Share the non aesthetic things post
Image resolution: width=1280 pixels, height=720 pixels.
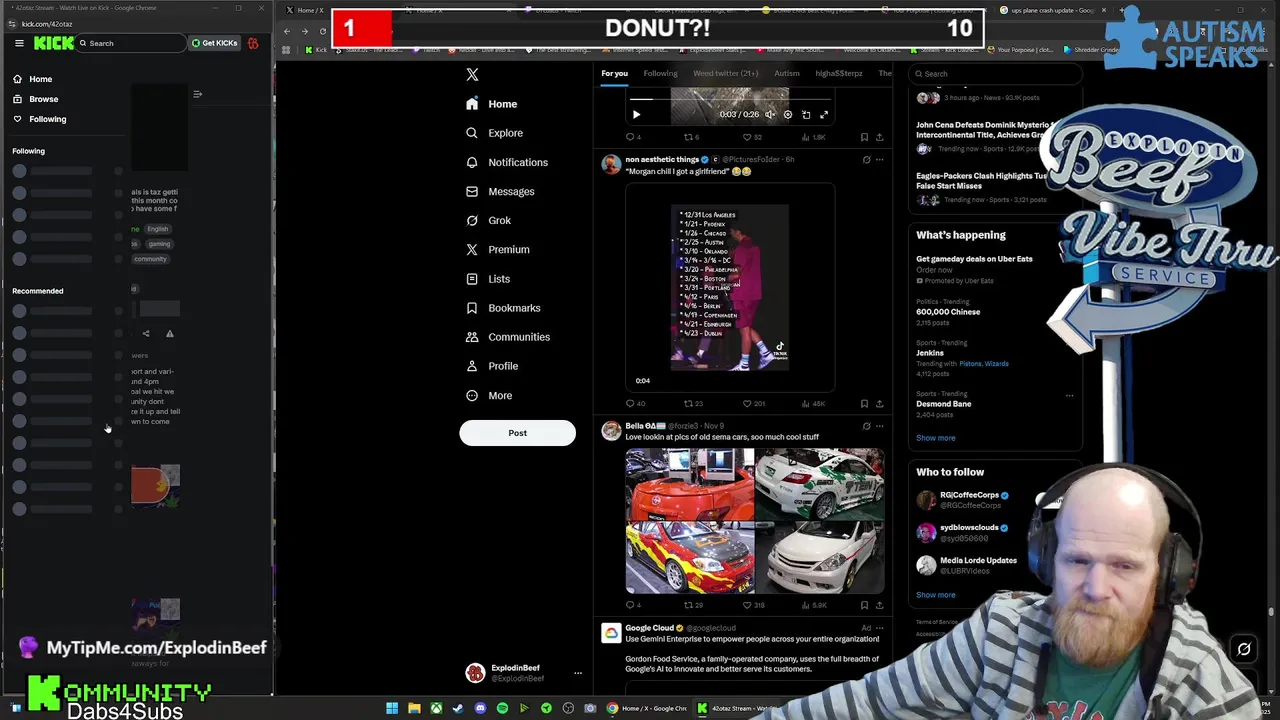(879, 404)
